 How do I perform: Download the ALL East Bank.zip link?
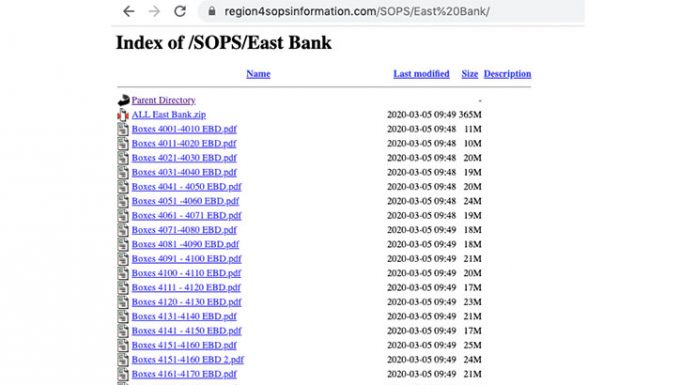pos(169,115)
